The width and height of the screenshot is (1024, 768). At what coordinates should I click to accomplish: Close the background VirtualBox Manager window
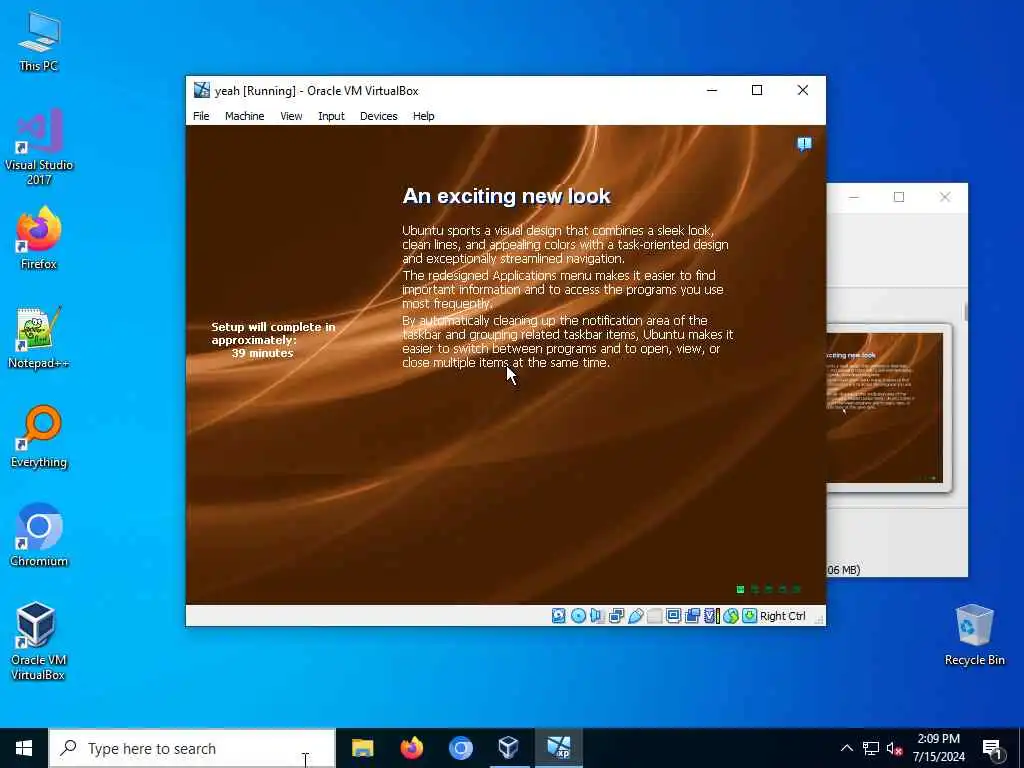pyautogui.click(x=945, y=197)
